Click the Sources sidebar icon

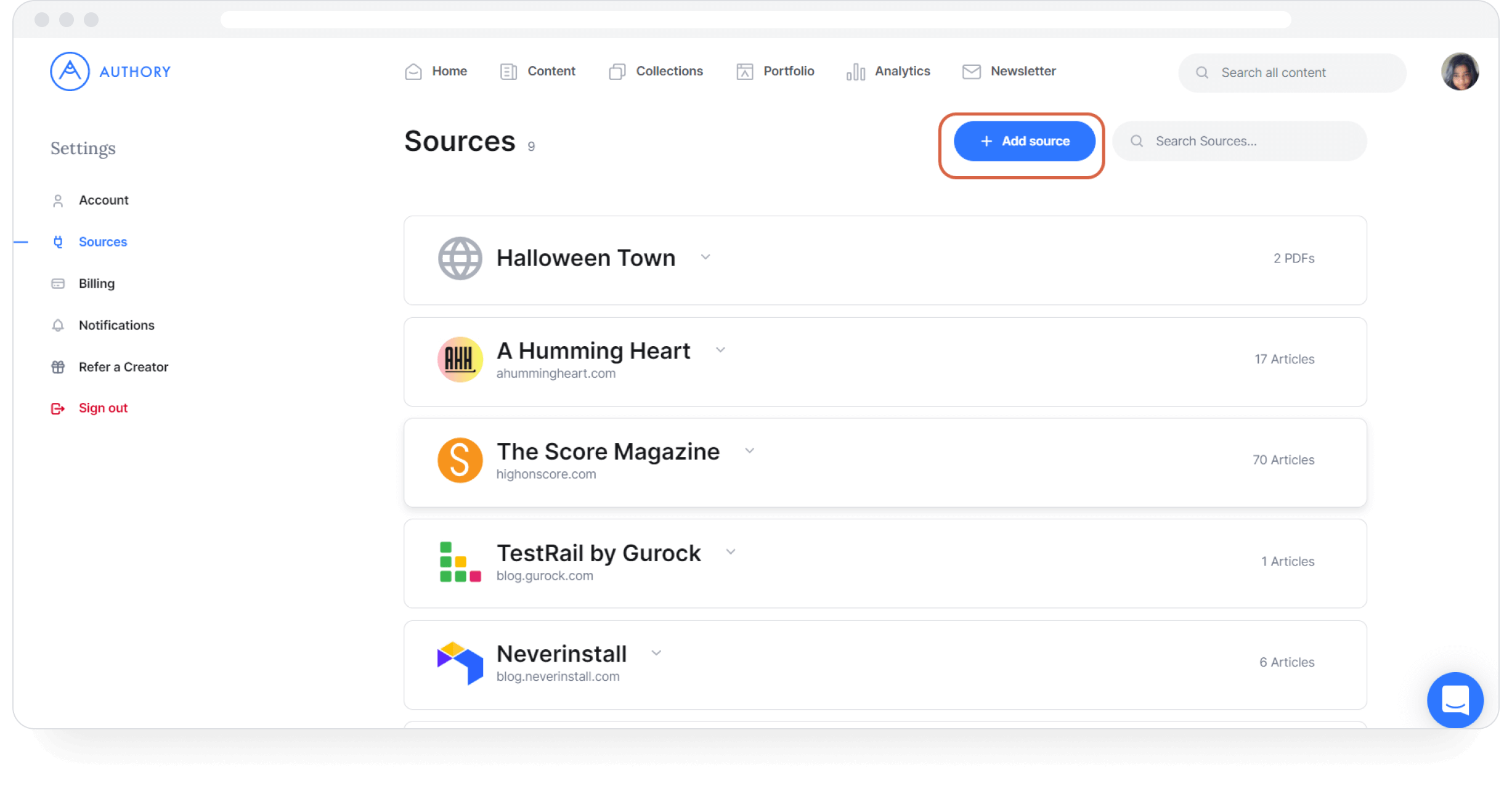coord(59,241)
